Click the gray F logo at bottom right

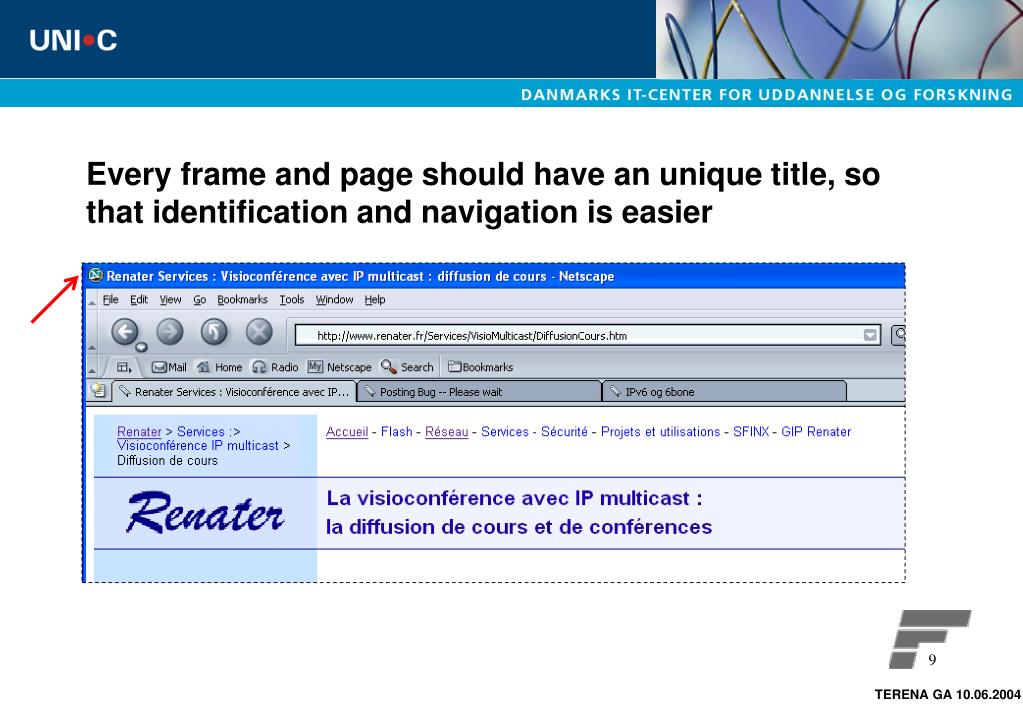930,639
